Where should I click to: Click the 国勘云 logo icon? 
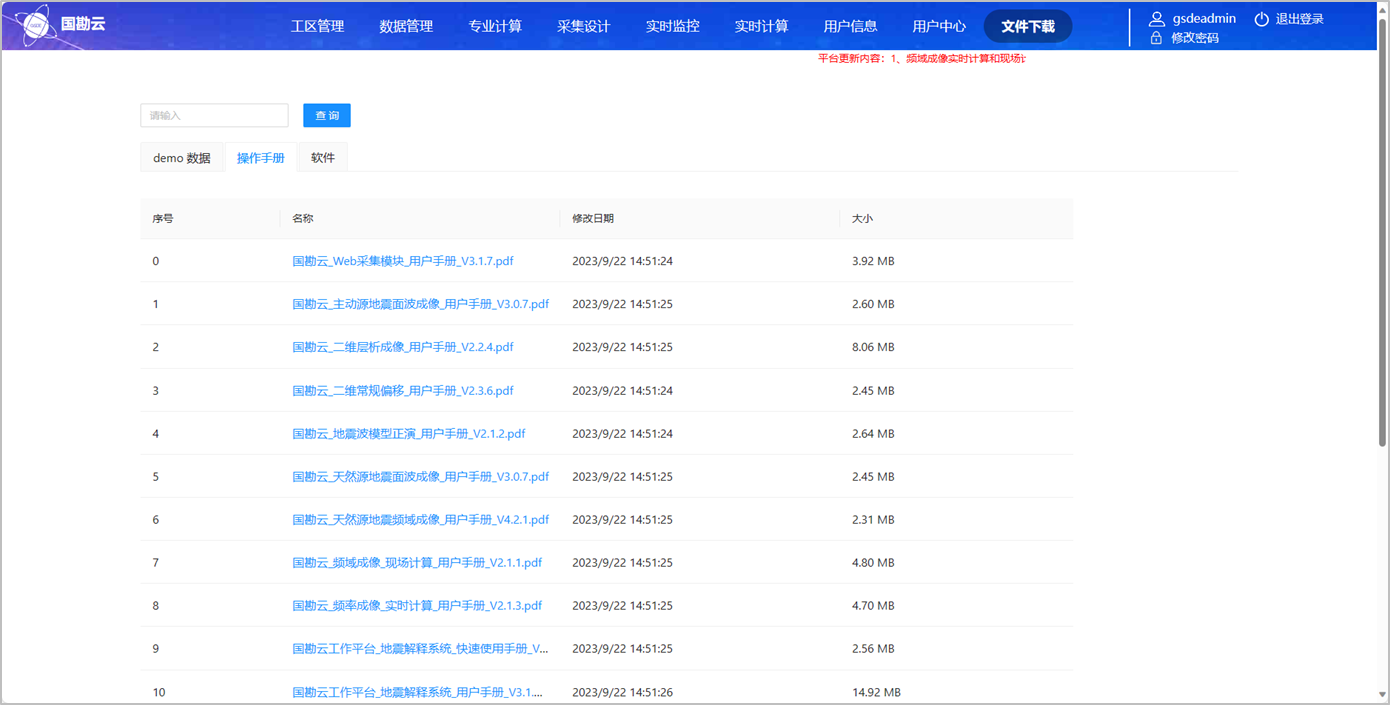tap(35, 24)
